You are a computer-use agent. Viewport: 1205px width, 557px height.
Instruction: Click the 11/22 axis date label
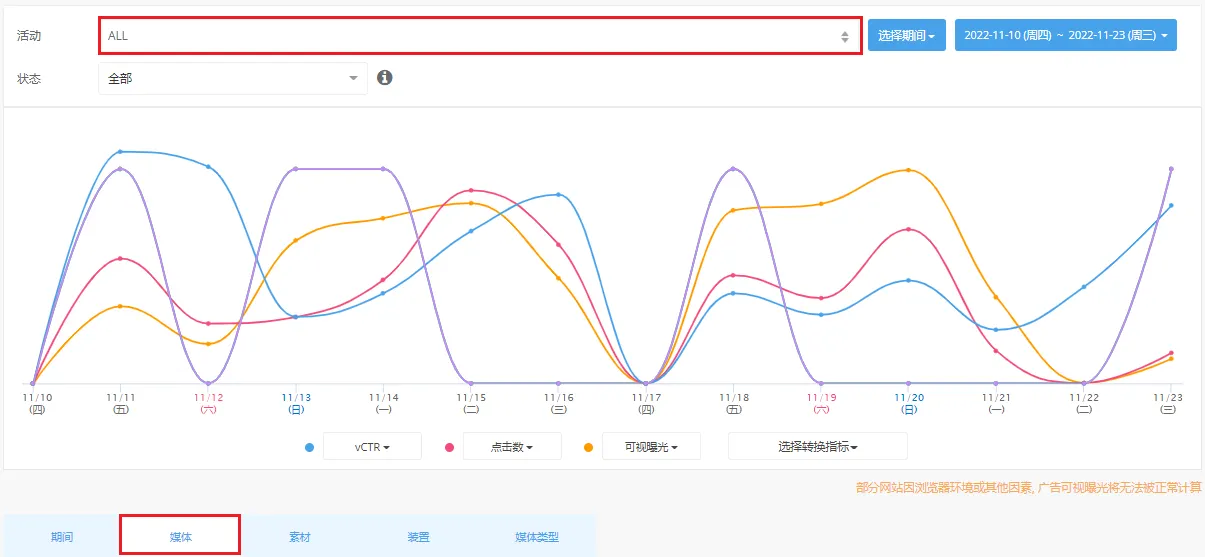coord(1084,402)
